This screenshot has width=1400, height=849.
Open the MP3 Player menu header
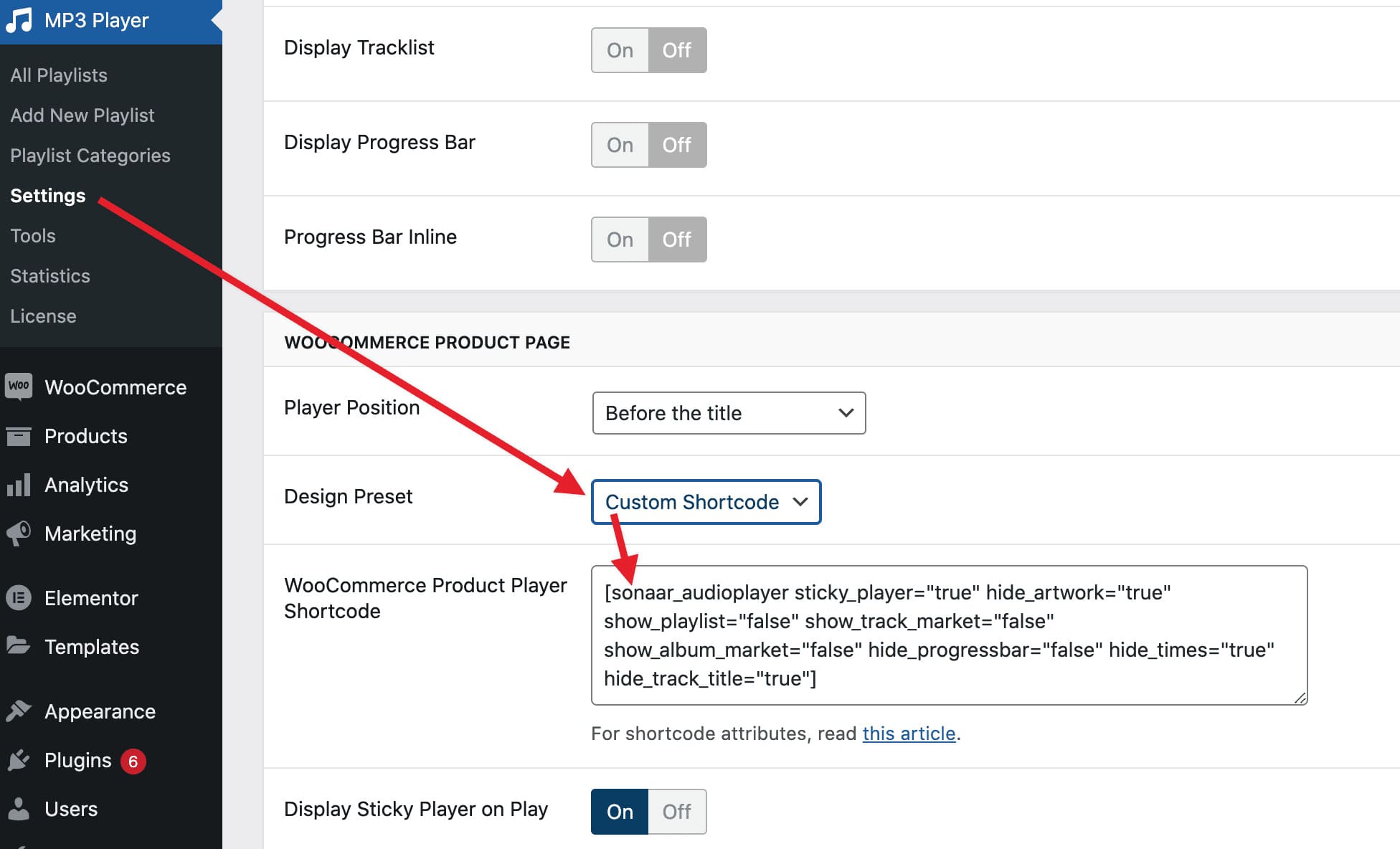pyautogui.click(x=111, y=20)
